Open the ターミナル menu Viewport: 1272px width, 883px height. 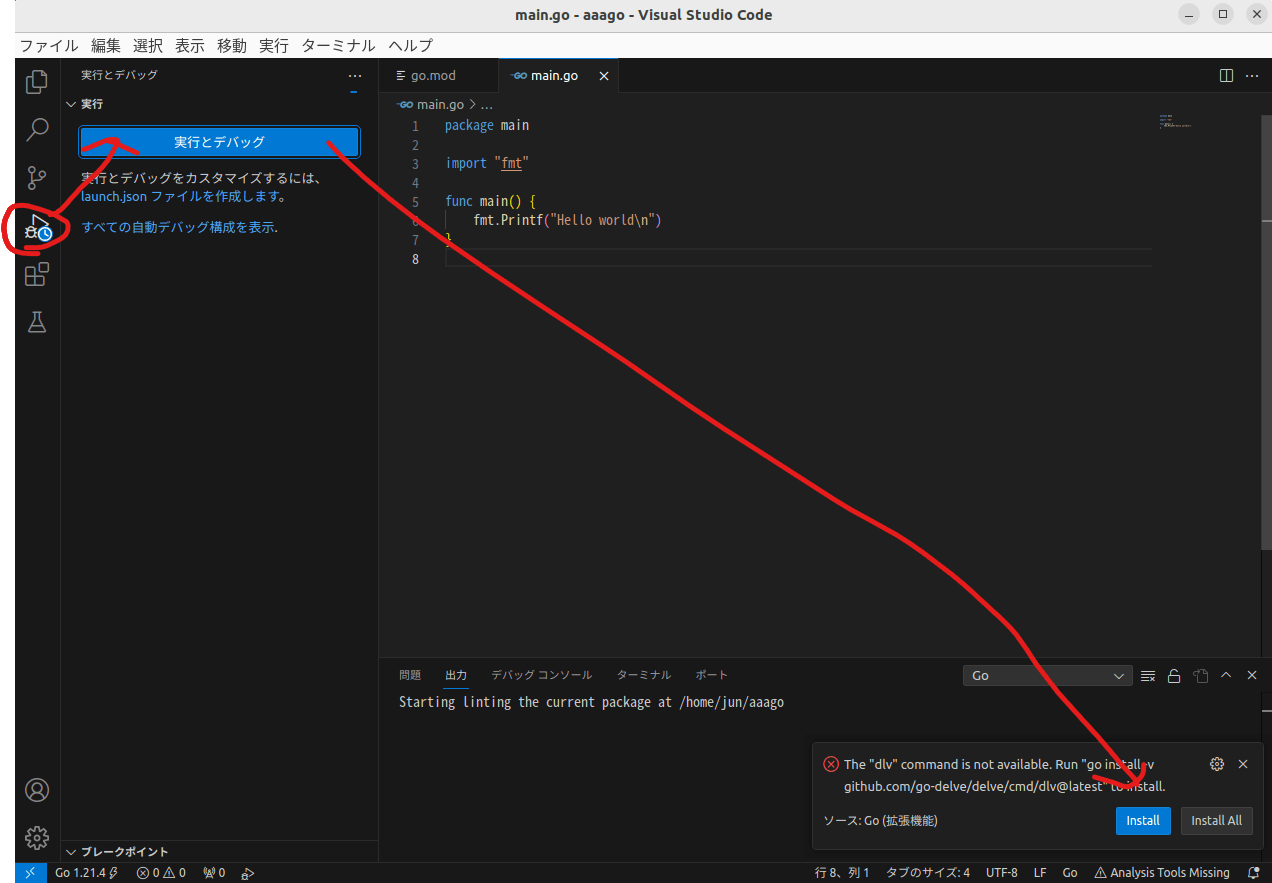point(339,45)
